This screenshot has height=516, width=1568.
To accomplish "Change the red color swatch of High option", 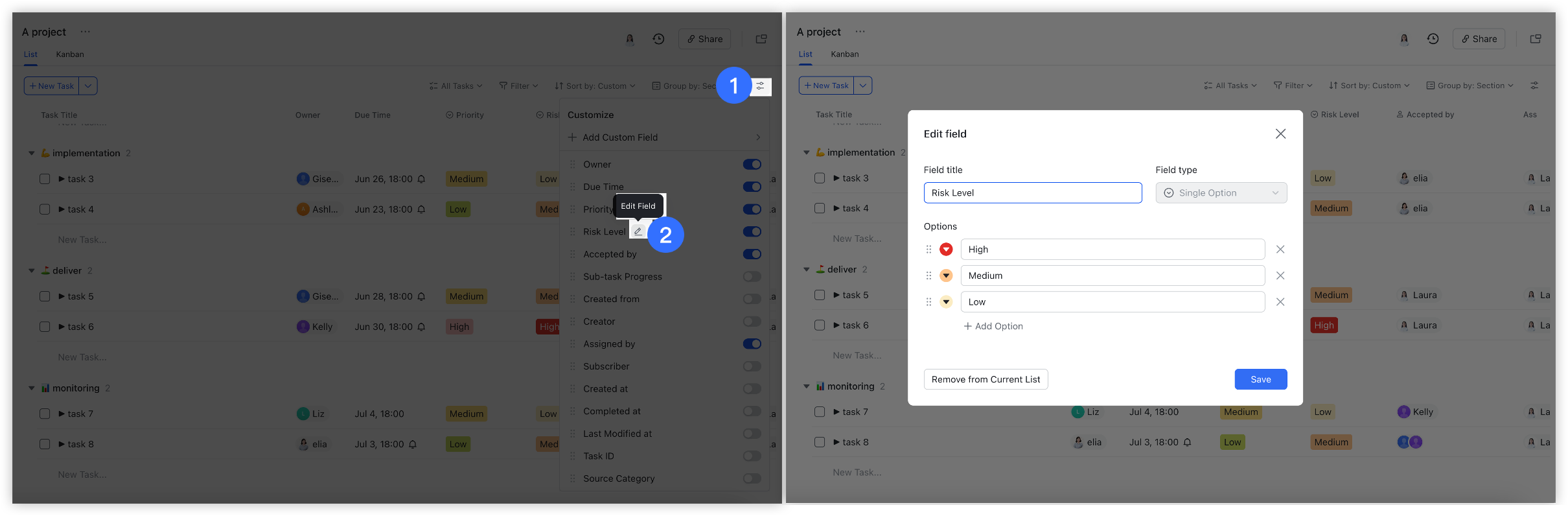I will click(x=946, y=250).
